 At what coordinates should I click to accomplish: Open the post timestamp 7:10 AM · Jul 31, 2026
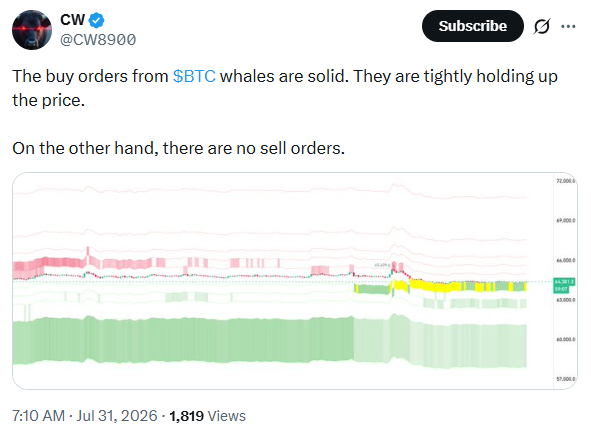(x=85, y=416)
